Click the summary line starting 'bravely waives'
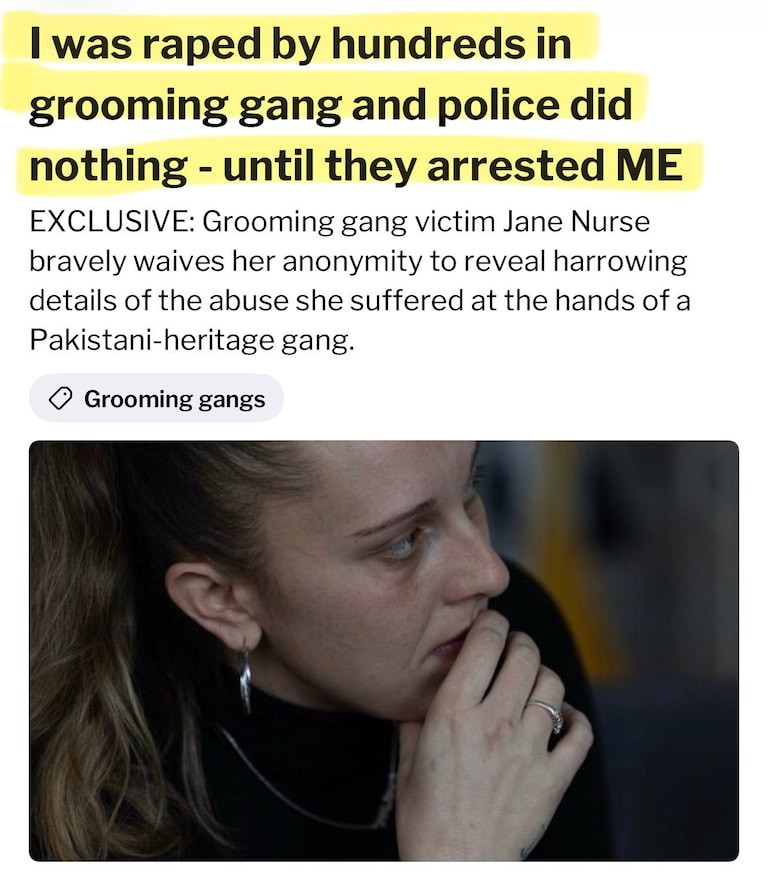Image resolution: width=768 pixels, height=890 pixels. point(358,262)
